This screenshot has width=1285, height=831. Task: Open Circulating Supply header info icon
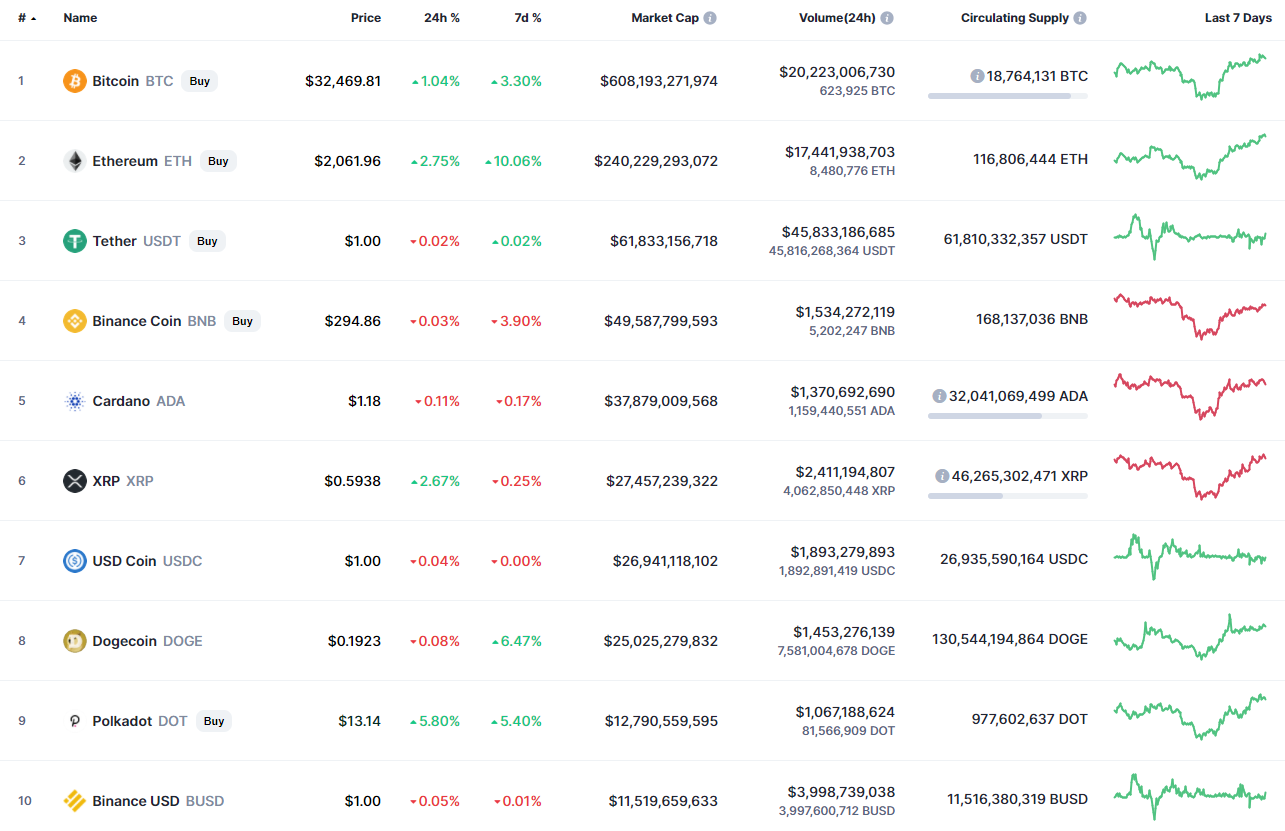[x=1080, y=18]
